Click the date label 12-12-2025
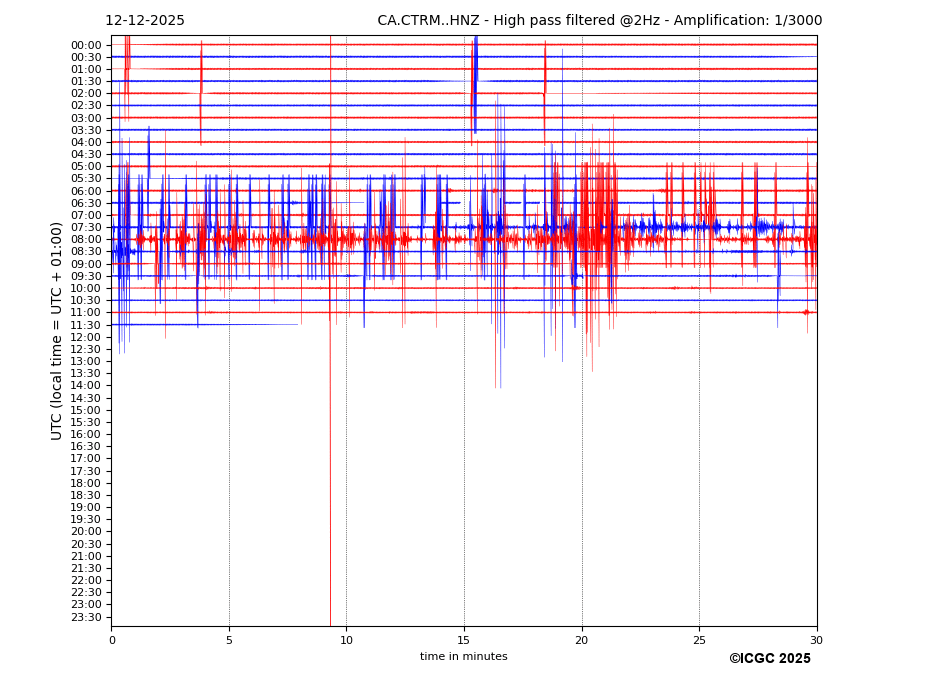Viewport: 927px width, 696px height. (145, 21)
